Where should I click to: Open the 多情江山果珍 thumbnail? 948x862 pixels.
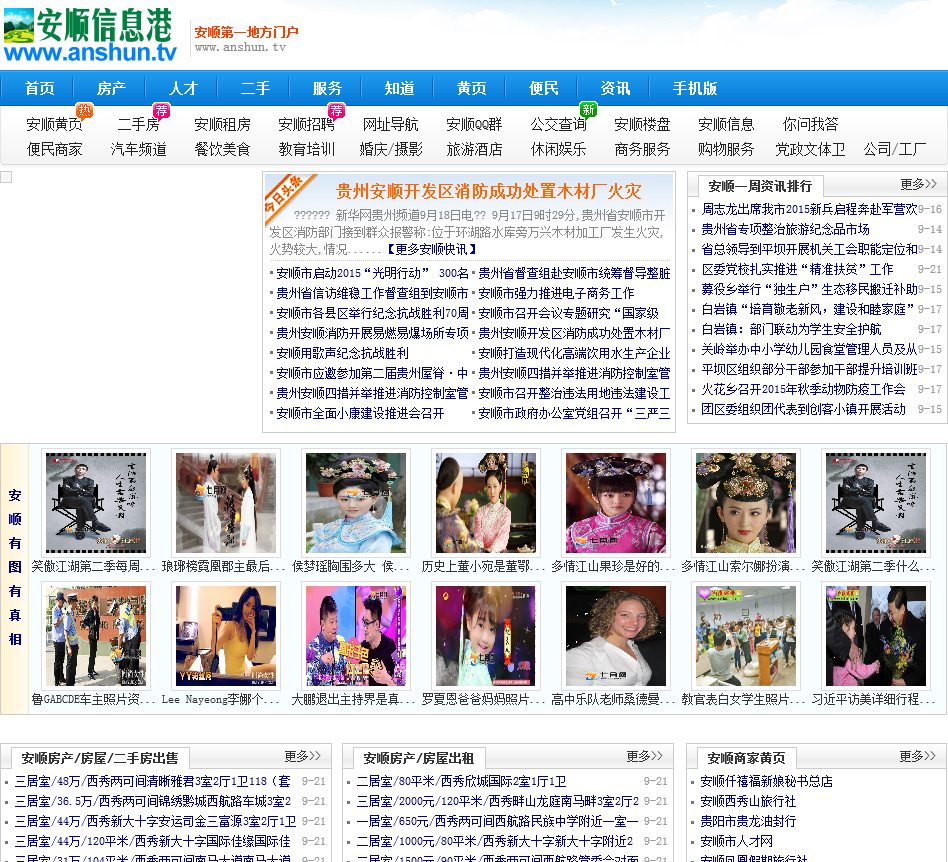tap(615, 502)
